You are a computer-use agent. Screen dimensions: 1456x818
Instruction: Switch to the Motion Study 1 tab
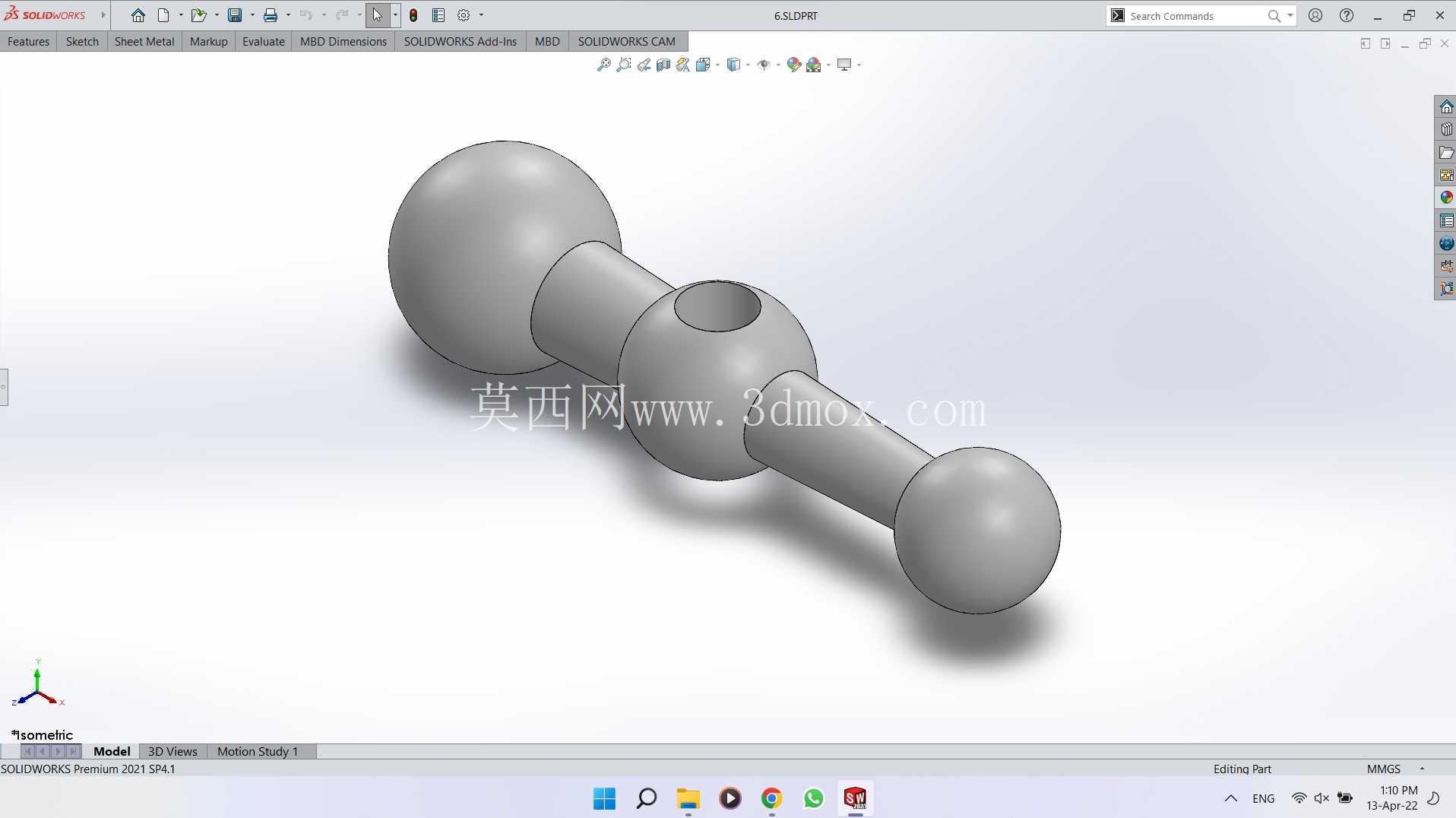[x=258, y=751]
